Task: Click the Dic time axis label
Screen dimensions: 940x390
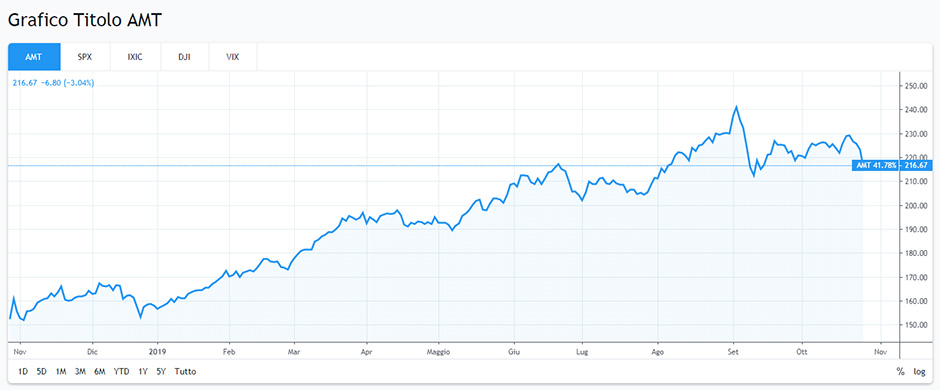Action: [x=92, y=352]
